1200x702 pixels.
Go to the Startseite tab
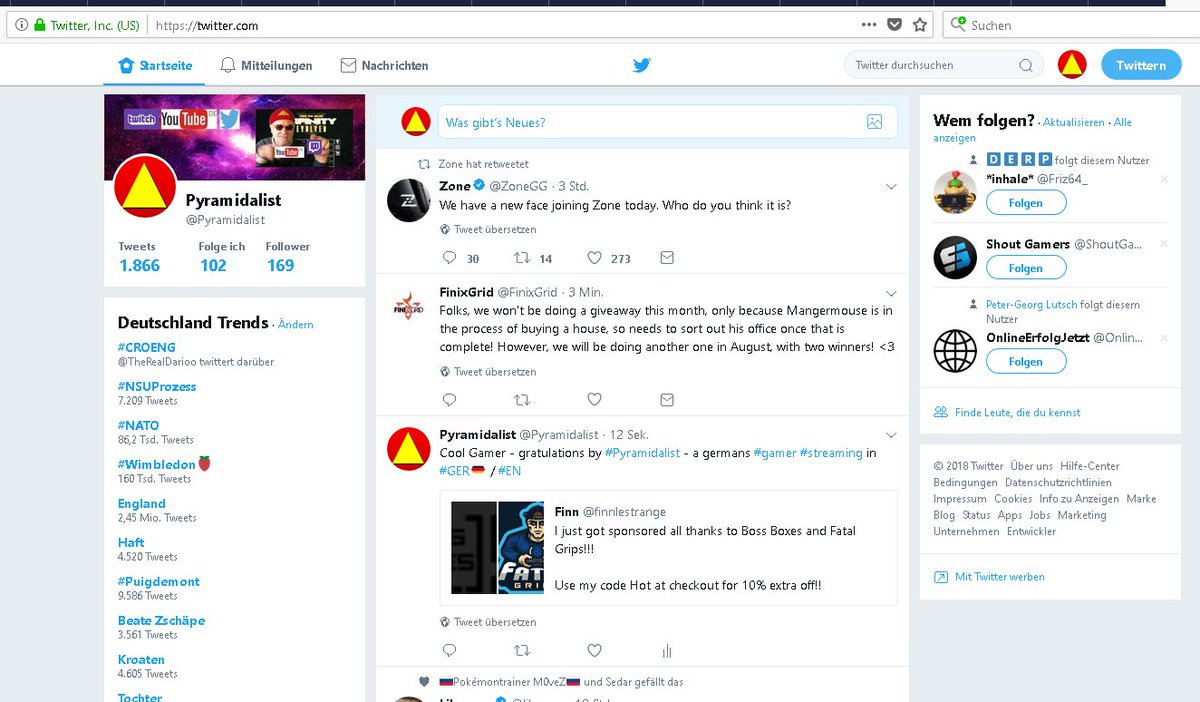155,66
